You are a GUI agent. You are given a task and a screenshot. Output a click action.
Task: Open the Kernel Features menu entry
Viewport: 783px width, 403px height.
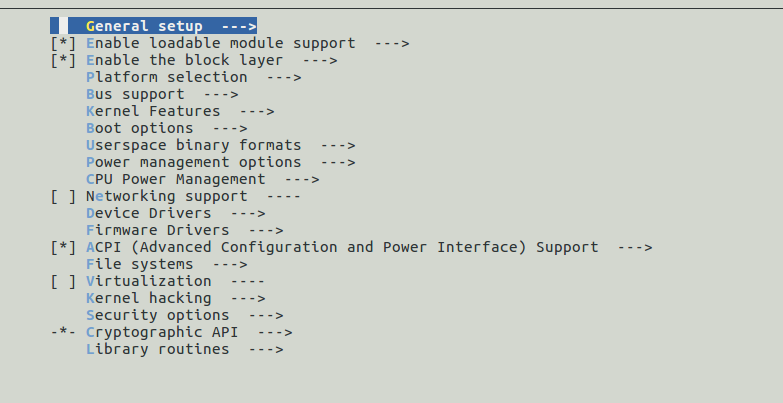pyautogui.click(x=153, y=111)
